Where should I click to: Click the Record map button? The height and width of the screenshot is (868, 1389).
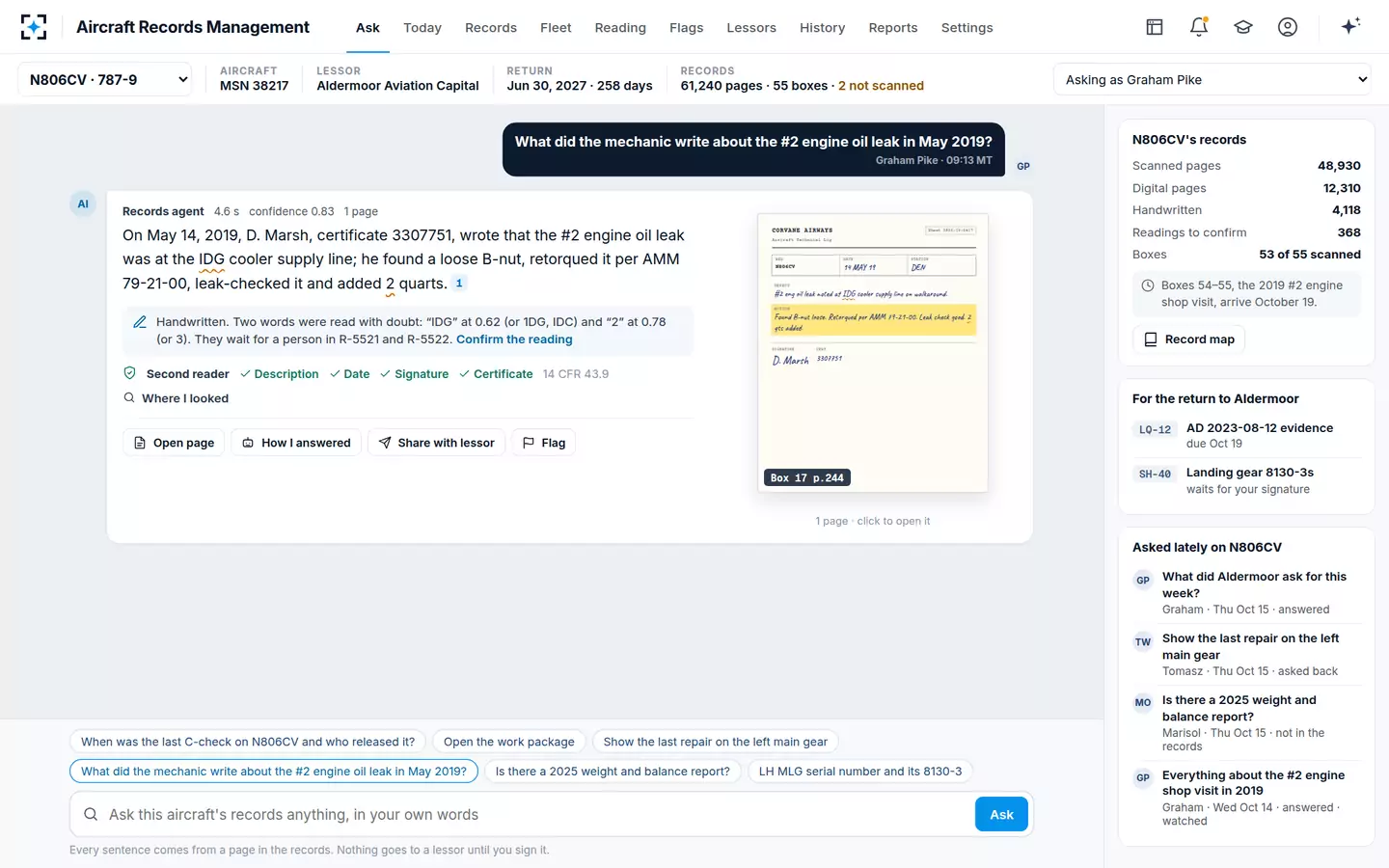[1188, 339]
